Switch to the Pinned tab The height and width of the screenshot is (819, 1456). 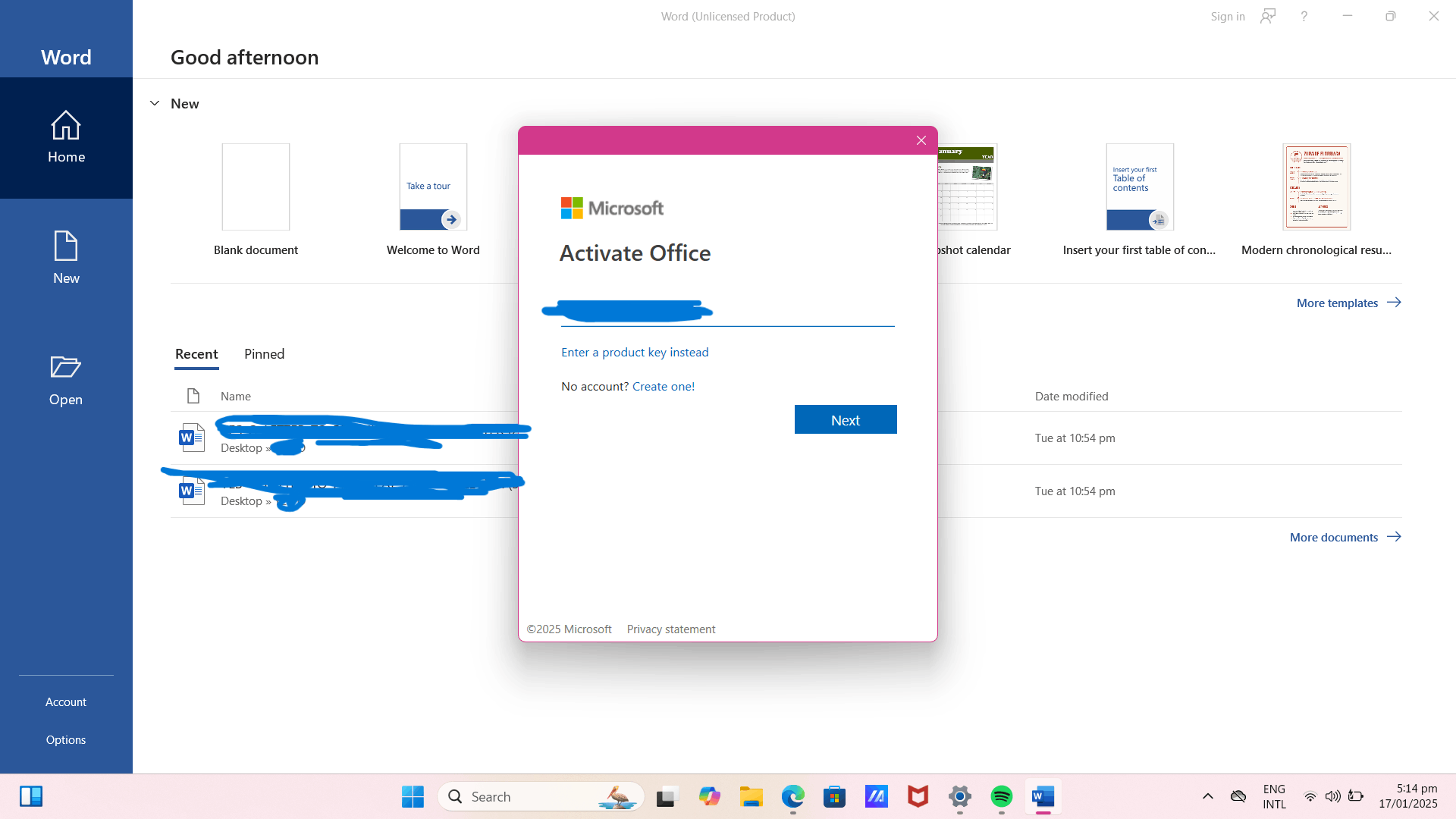(x=264, y=354)
